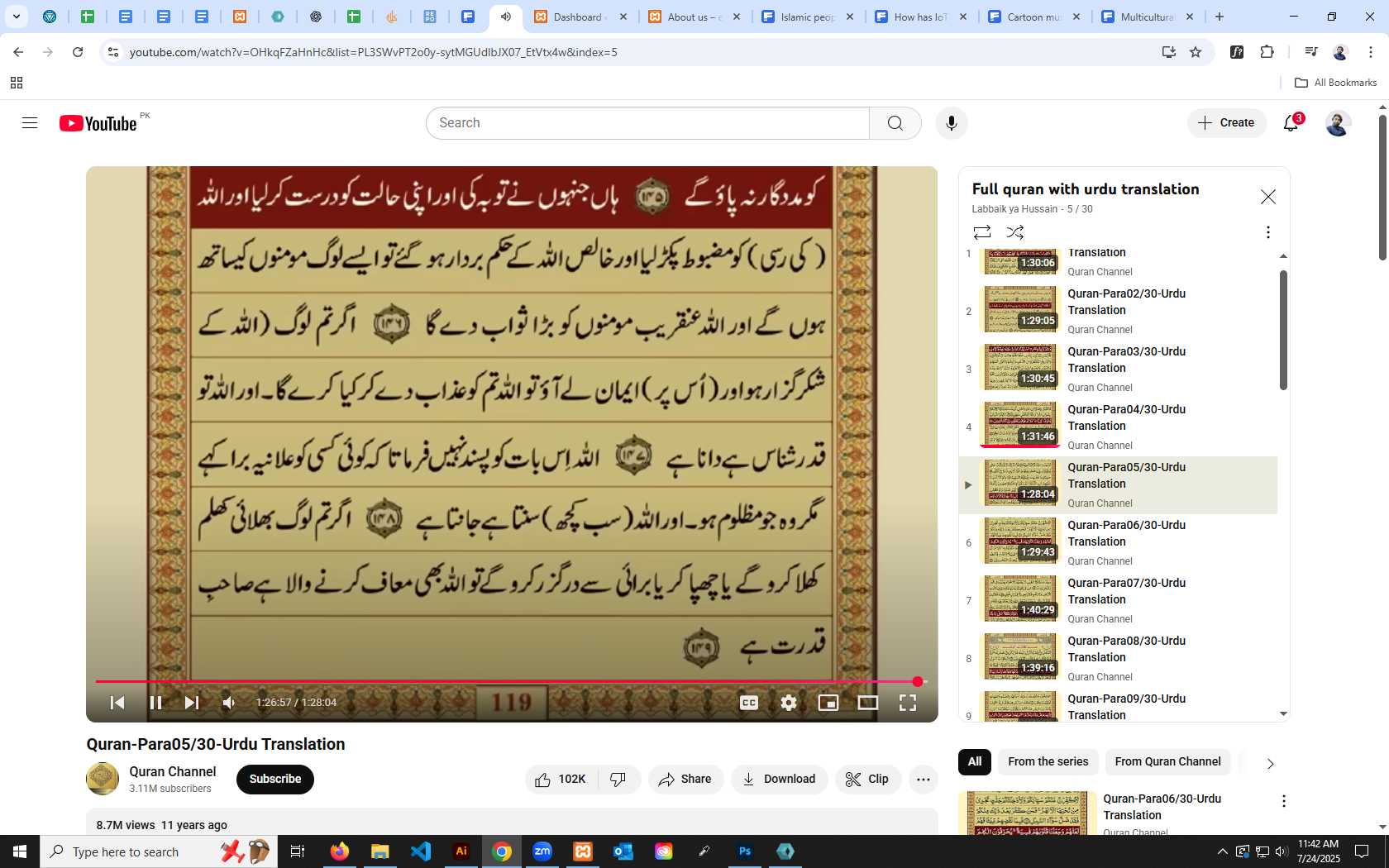The image size is (1389, 868).
Task: Toggle closed captions on the video
Action: click(x=749, y=703)
